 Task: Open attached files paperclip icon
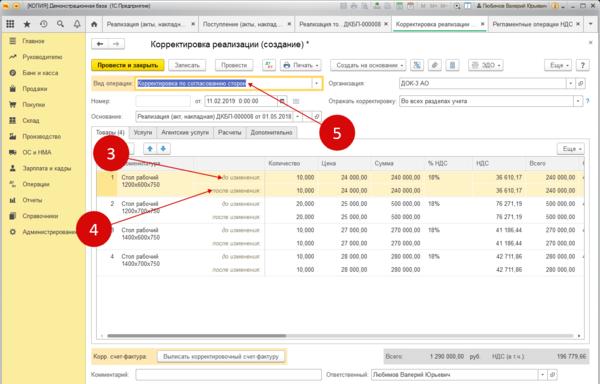pyautogui.click(x=435, y=65)
